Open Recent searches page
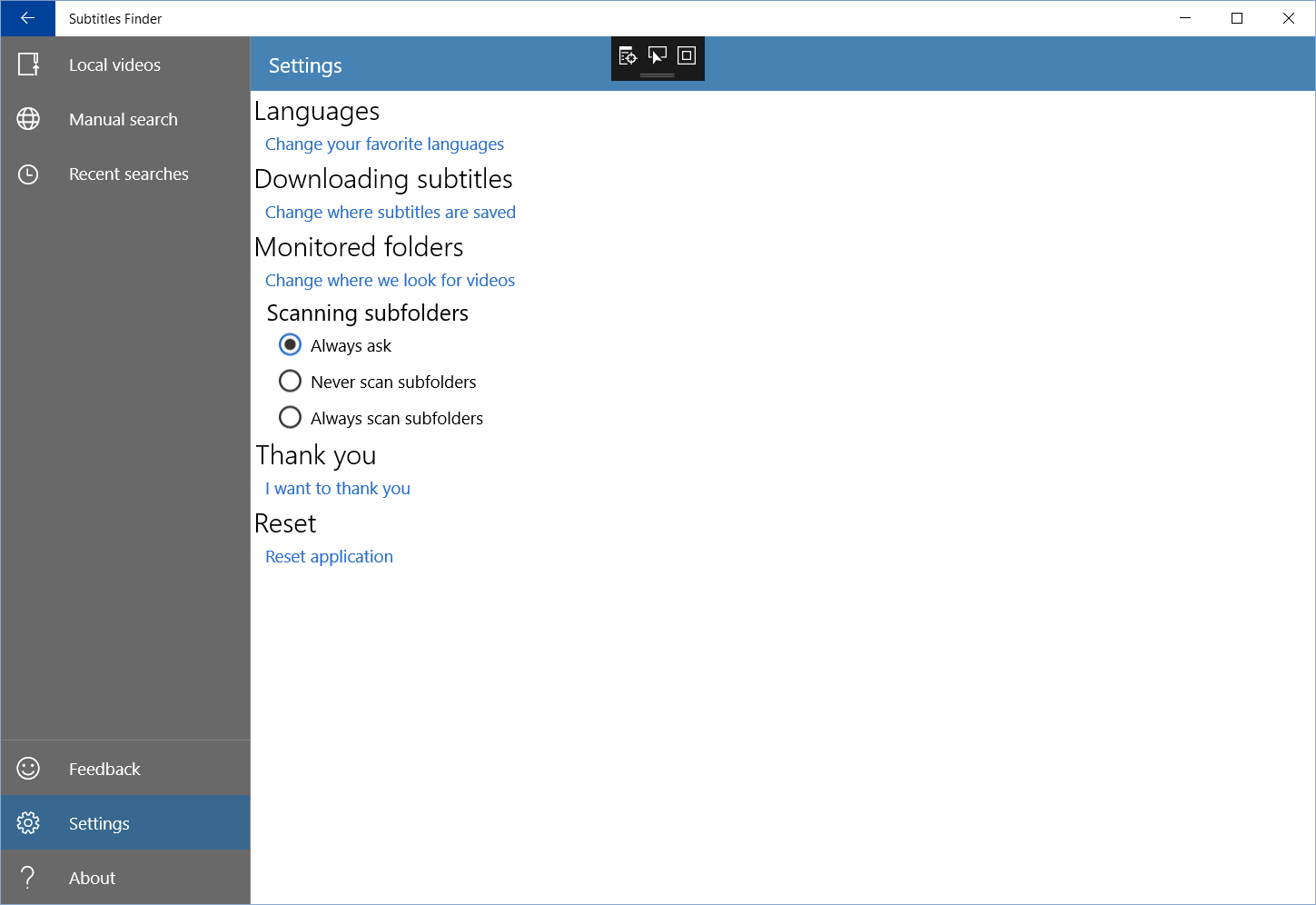 125,174
